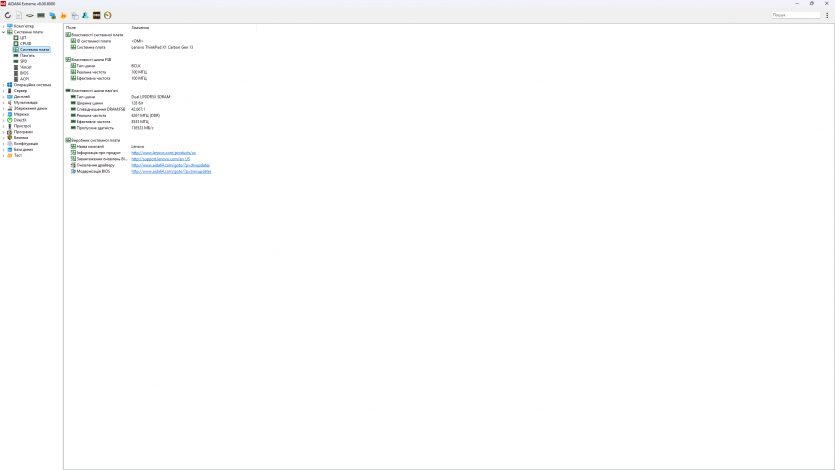Expand the Операційна система tree node
Screen dimensions: 835x470
coord(4,85)
